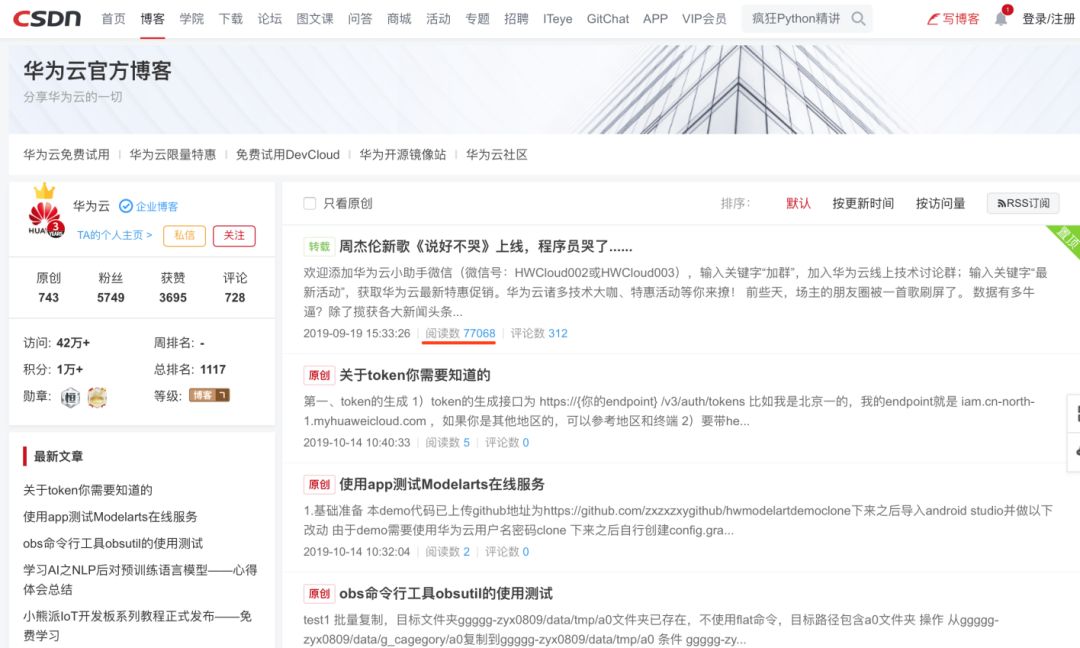Click the search magnifier icon
1080x648 pixels.
858,19
